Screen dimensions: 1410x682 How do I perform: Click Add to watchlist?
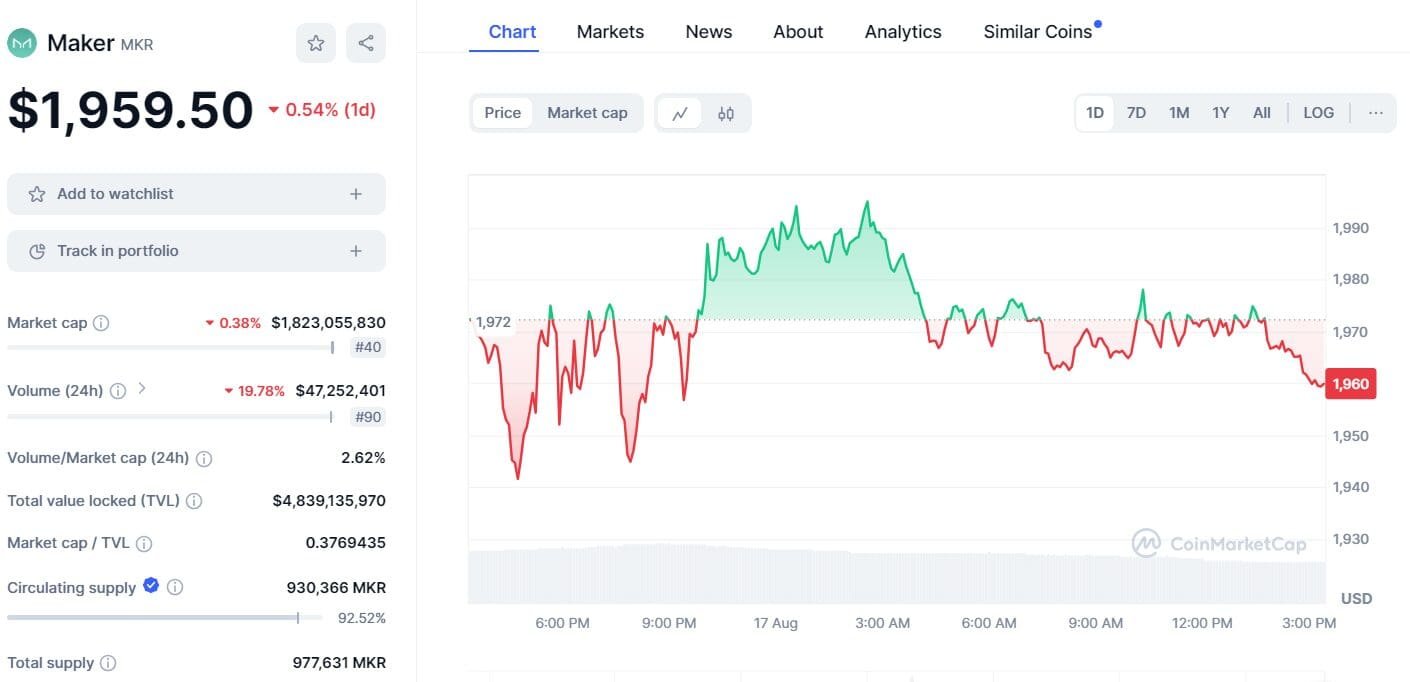[x=196, y=193]
